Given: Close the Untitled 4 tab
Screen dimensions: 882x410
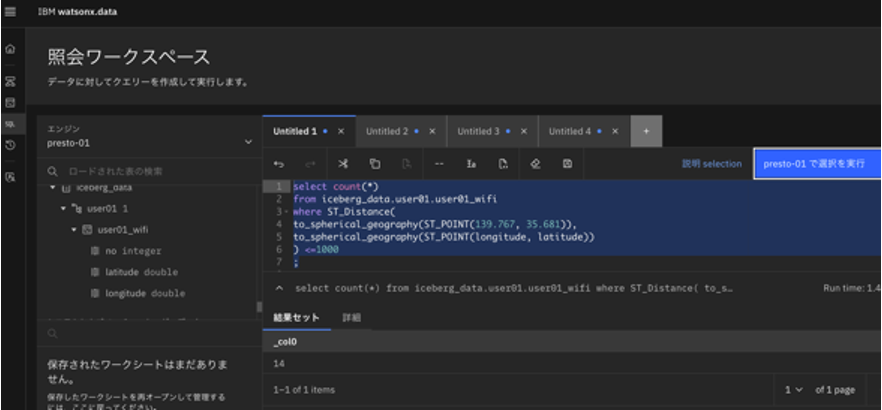Looking at the screenshot, I should pyautogui.click(x=615, y=132).
